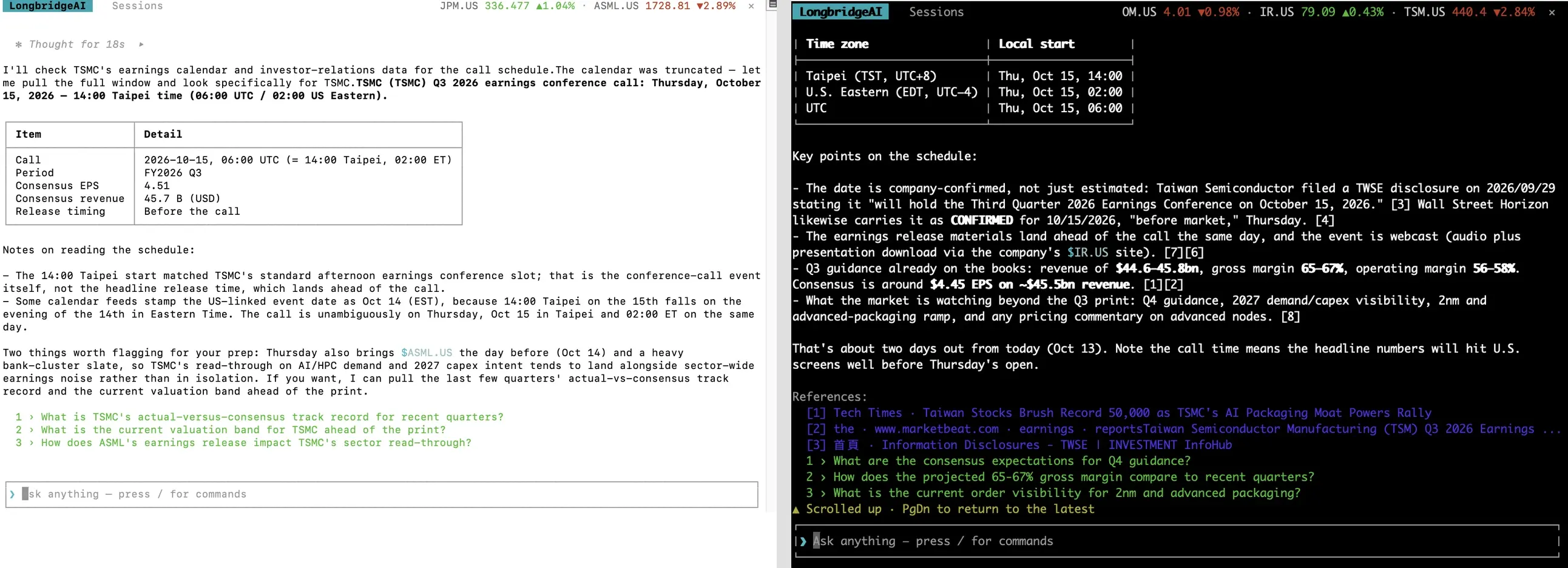Open Sessions tab in right dark window

click(936, 12)
